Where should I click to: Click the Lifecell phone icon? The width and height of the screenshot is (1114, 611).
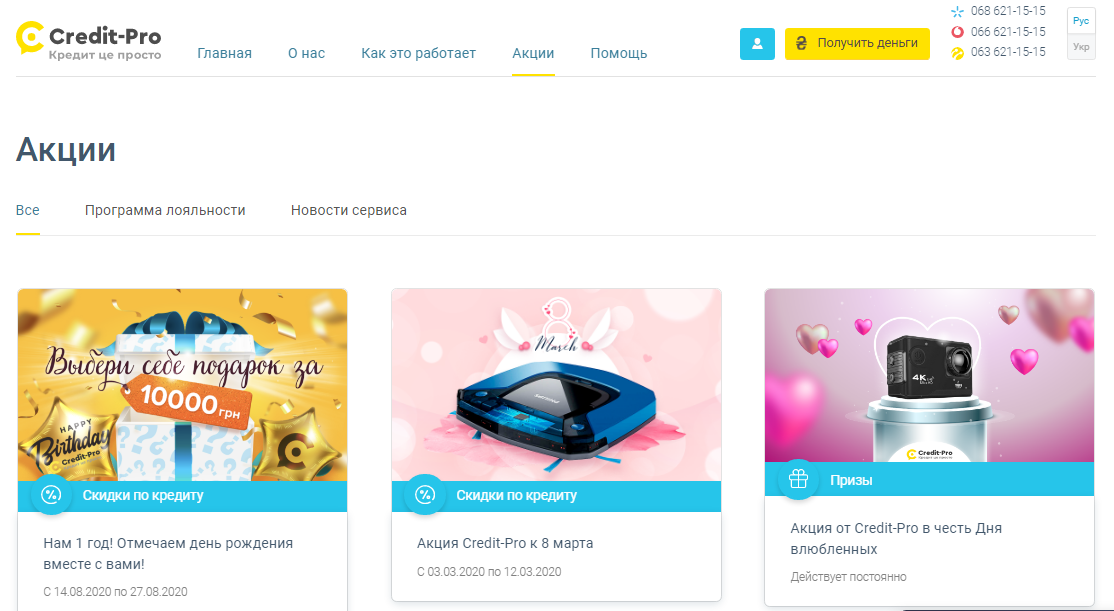(x=958, y=53)
